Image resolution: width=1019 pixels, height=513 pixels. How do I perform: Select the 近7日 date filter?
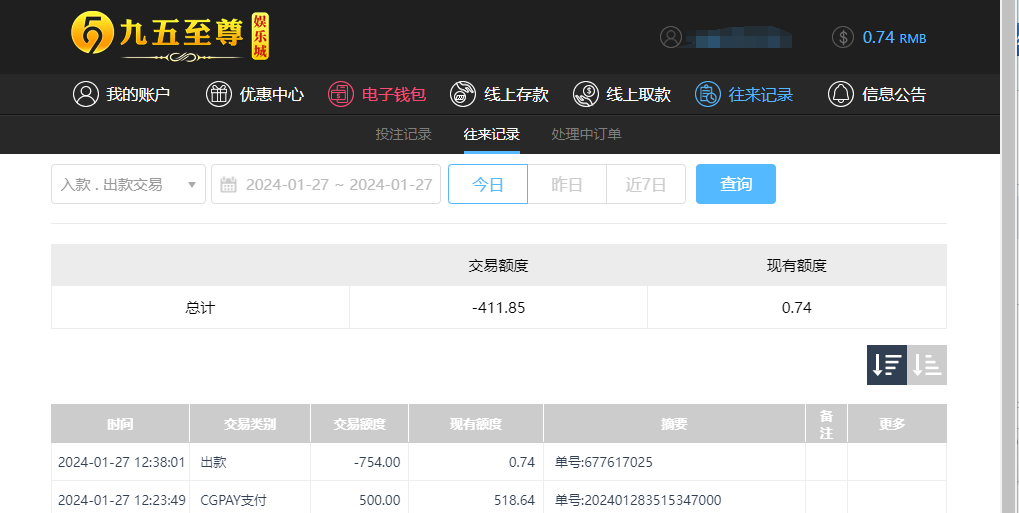pos(646,184)
